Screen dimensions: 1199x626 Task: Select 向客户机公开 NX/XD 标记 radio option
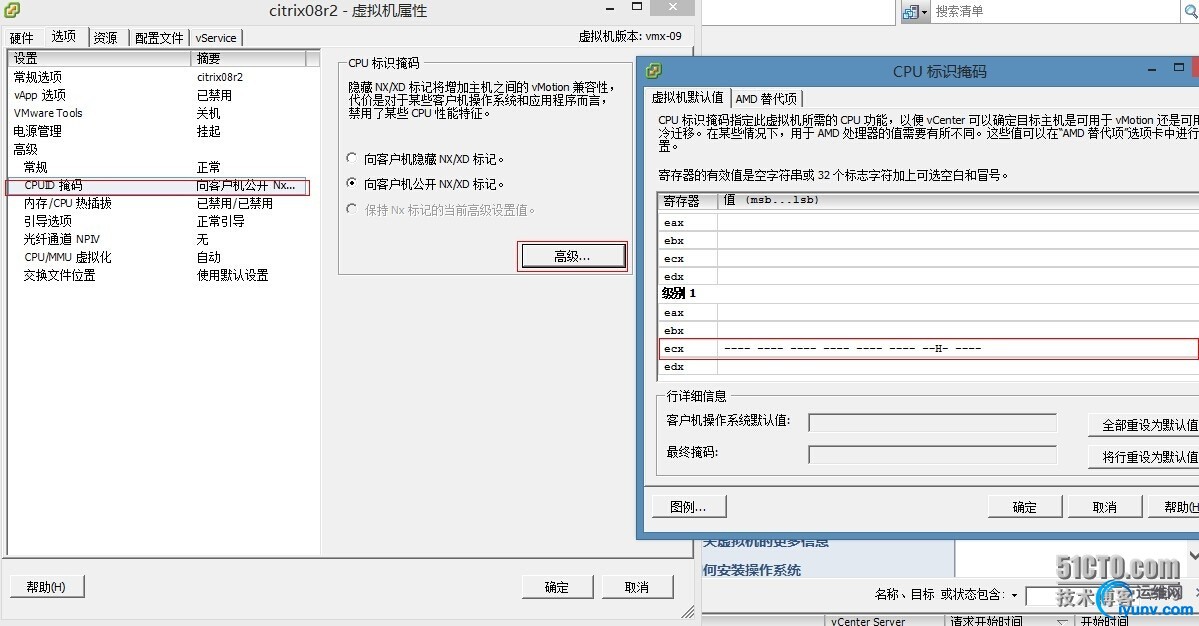click(351, 183)
